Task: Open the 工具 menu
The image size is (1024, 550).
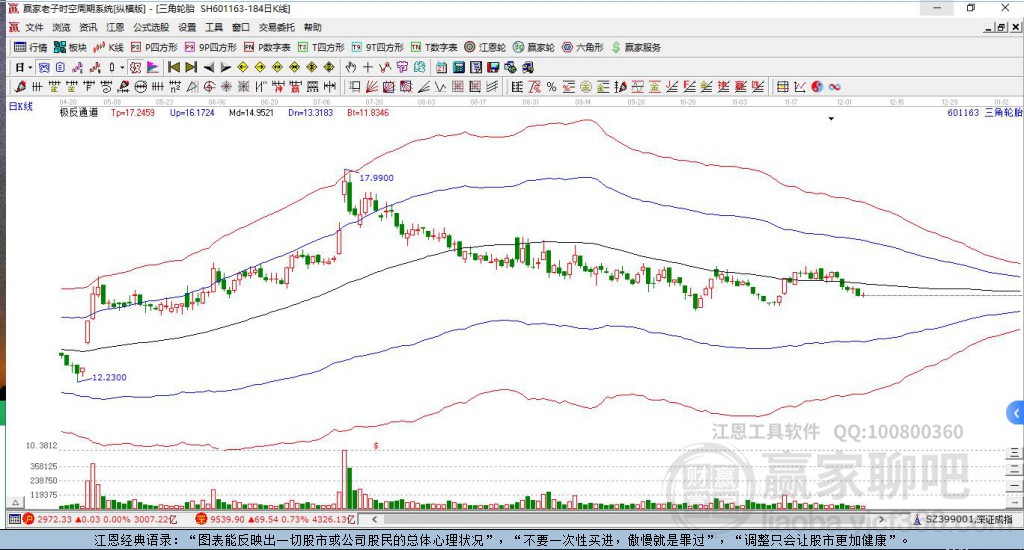Action: click(x=214, y=27)
